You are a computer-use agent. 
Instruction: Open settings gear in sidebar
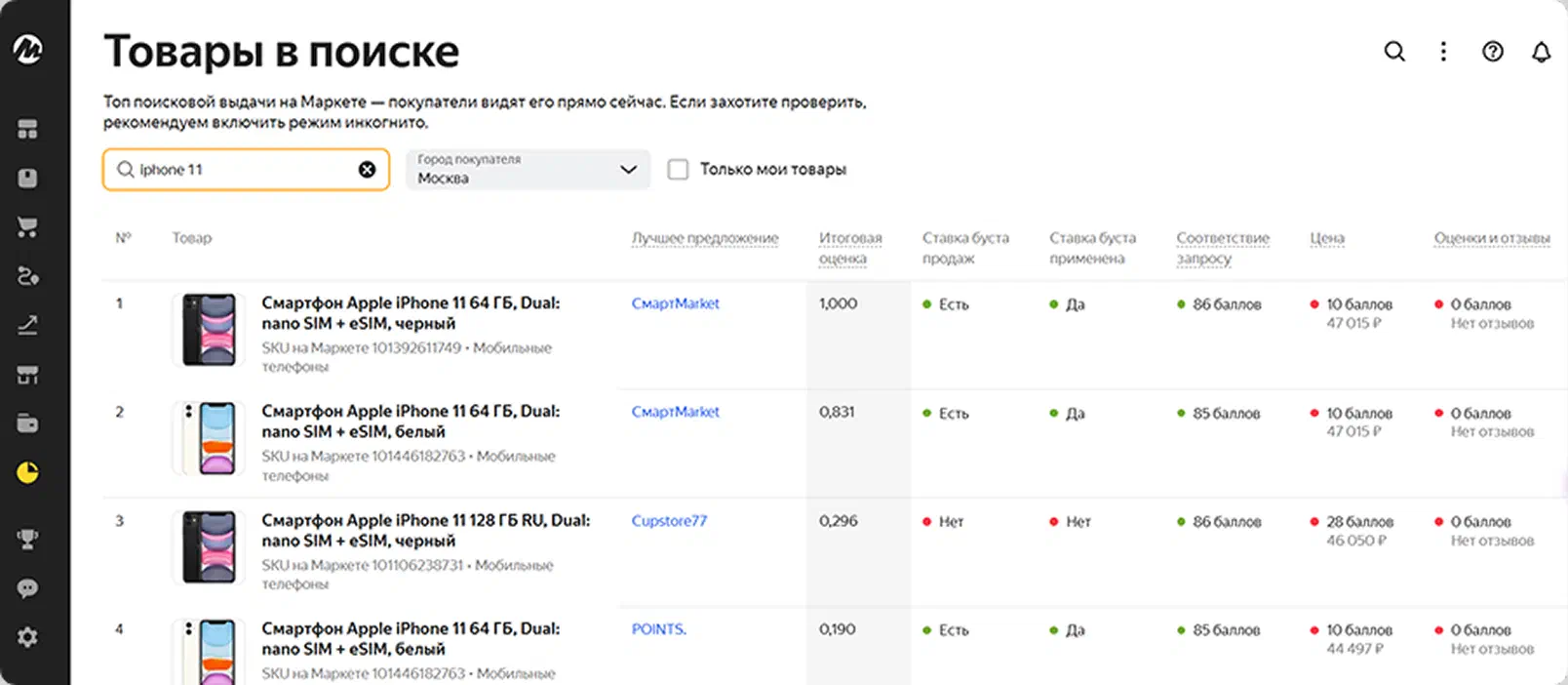pos(27,637)
